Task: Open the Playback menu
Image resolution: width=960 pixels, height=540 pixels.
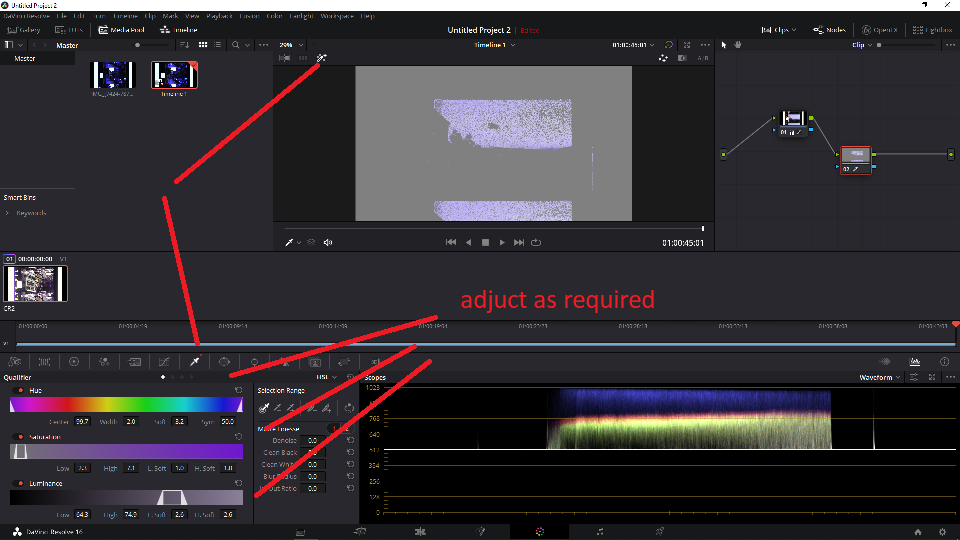Action: [x=219, y=16]
